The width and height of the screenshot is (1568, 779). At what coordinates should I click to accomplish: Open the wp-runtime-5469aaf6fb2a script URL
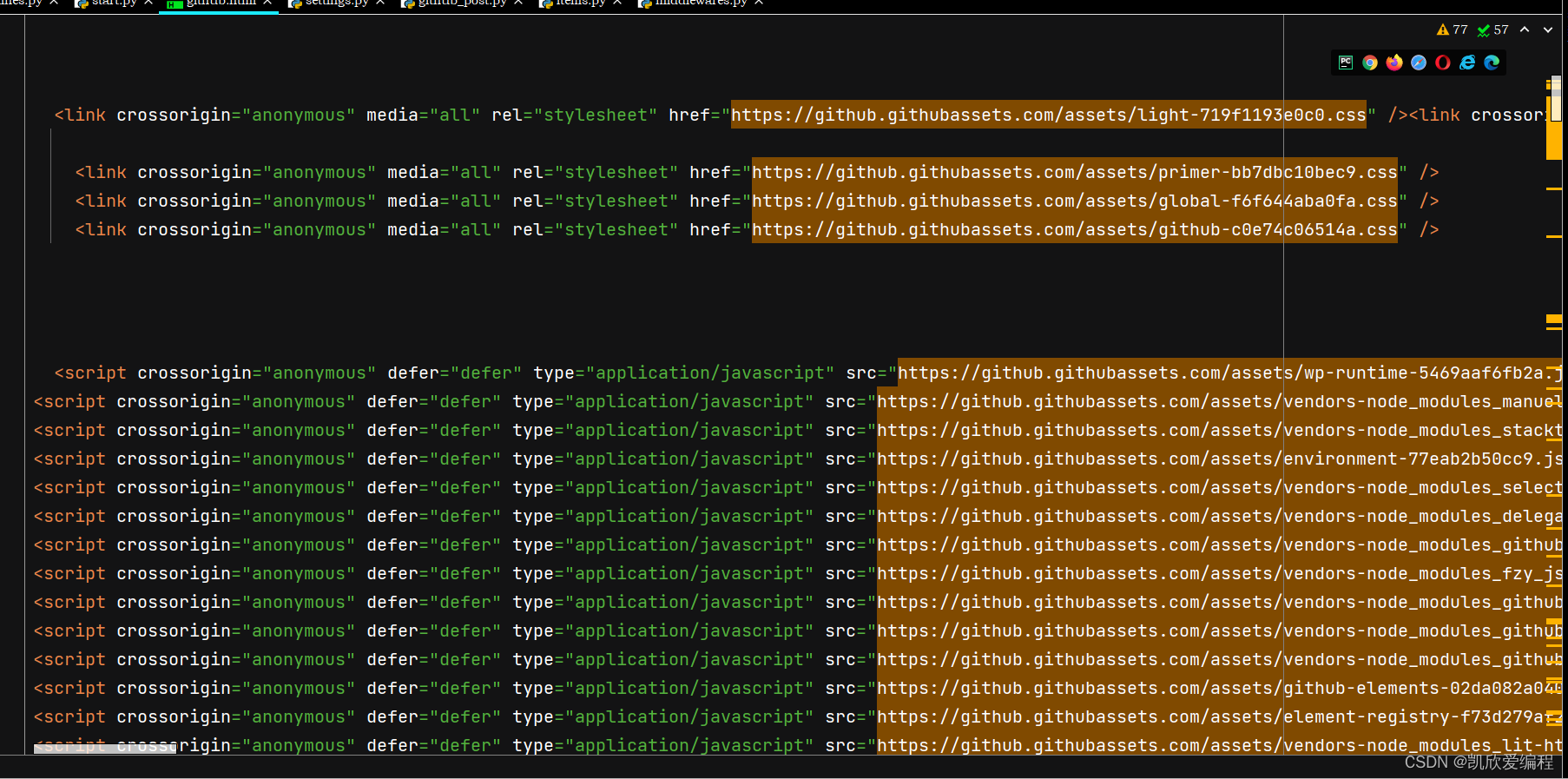coord(1229,373)
